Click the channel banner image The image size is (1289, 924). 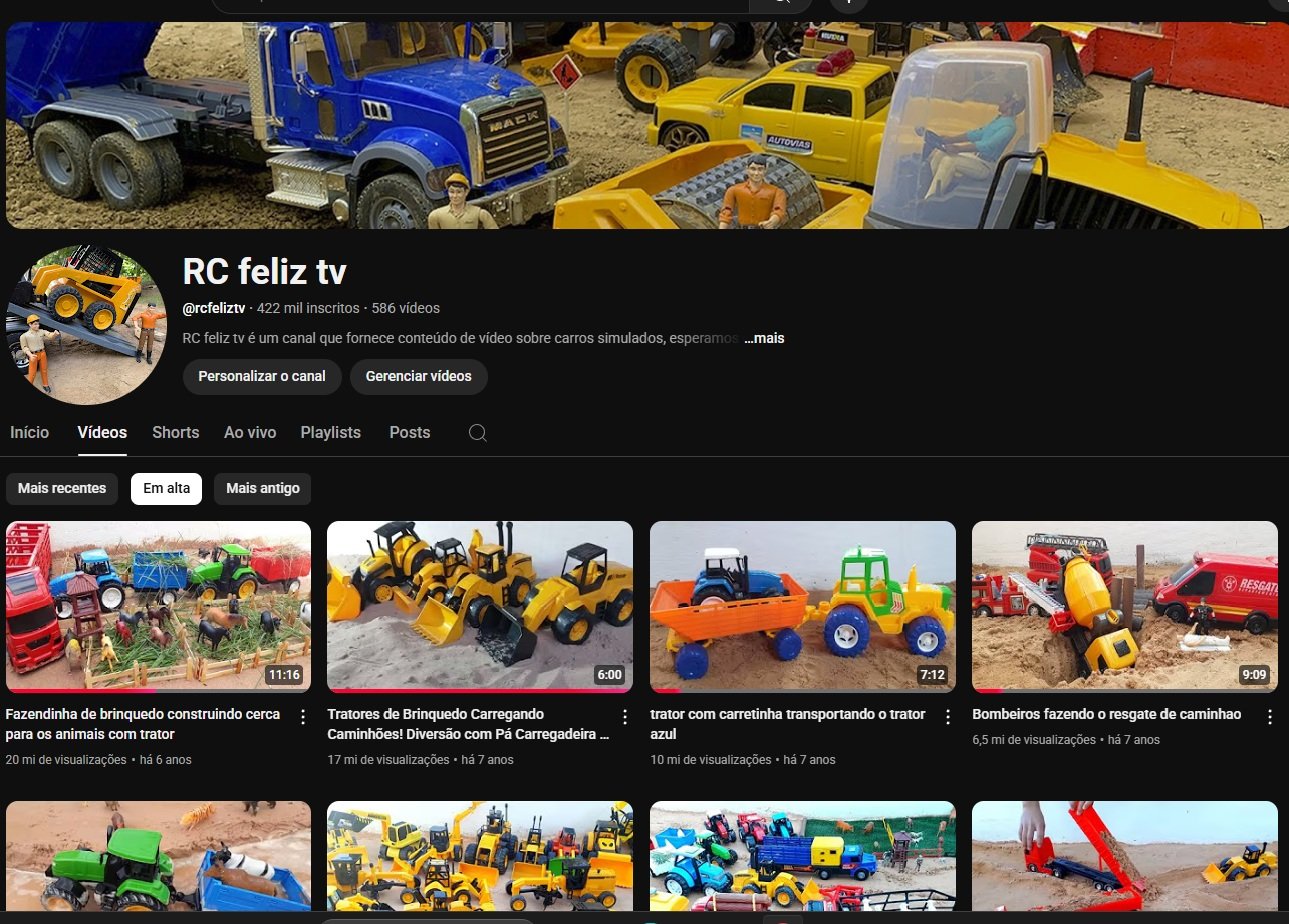coord(647,125)
